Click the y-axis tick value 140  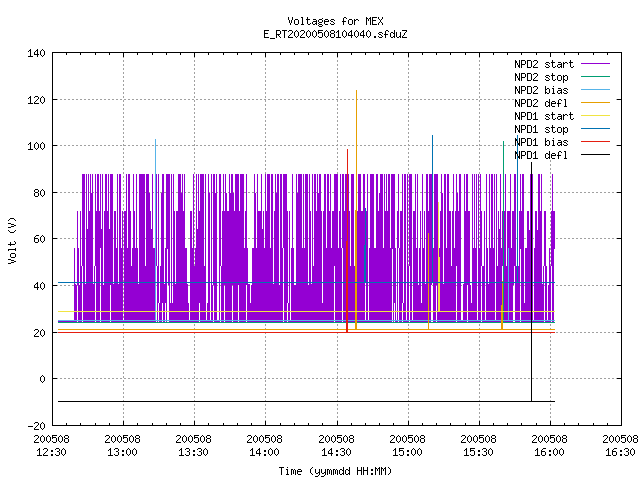[36, 53]
